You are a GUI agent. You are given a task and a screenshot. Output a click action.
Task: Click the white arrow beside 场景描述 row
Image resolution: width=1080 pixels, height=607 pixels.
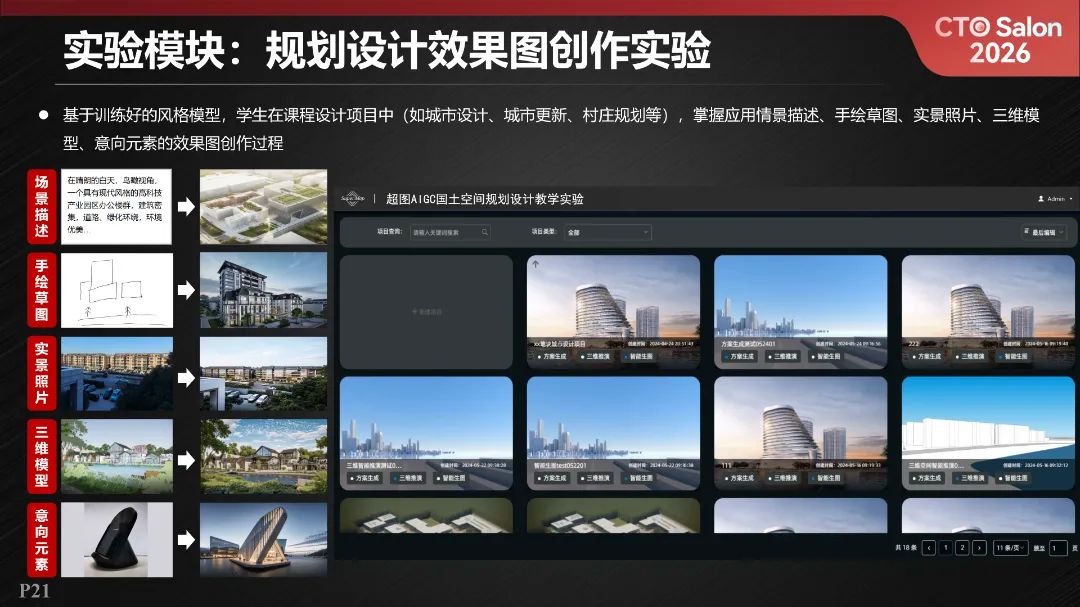coord(186,207)
